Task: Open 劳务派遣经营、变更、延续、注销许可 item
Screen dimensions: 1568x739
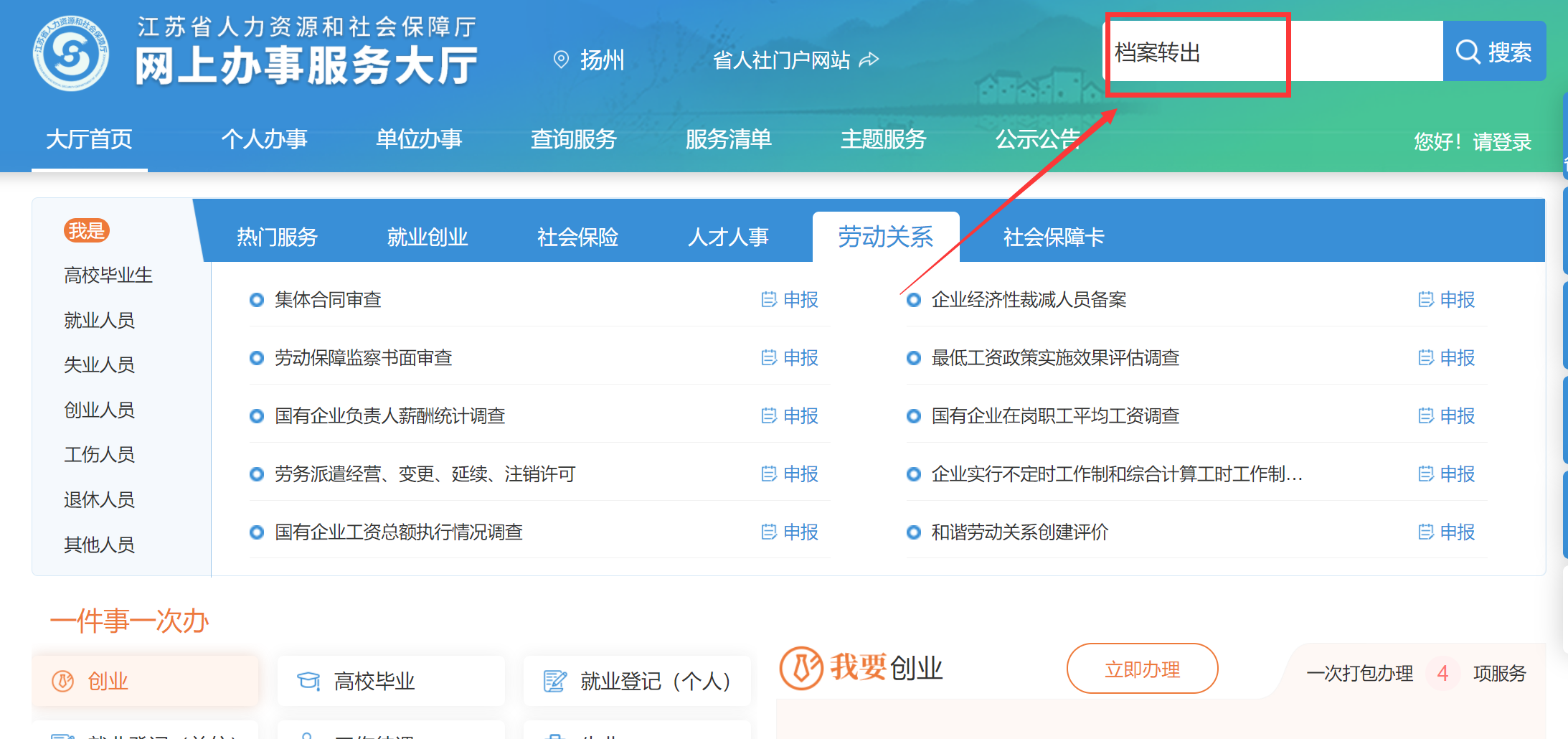Action: [x=425, y=474]
